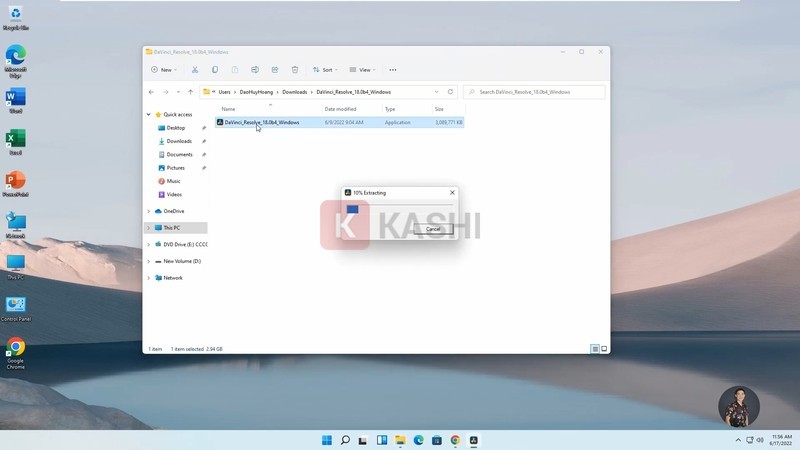Open Microsoft Store from taskbar

click(x=437, y=440)
